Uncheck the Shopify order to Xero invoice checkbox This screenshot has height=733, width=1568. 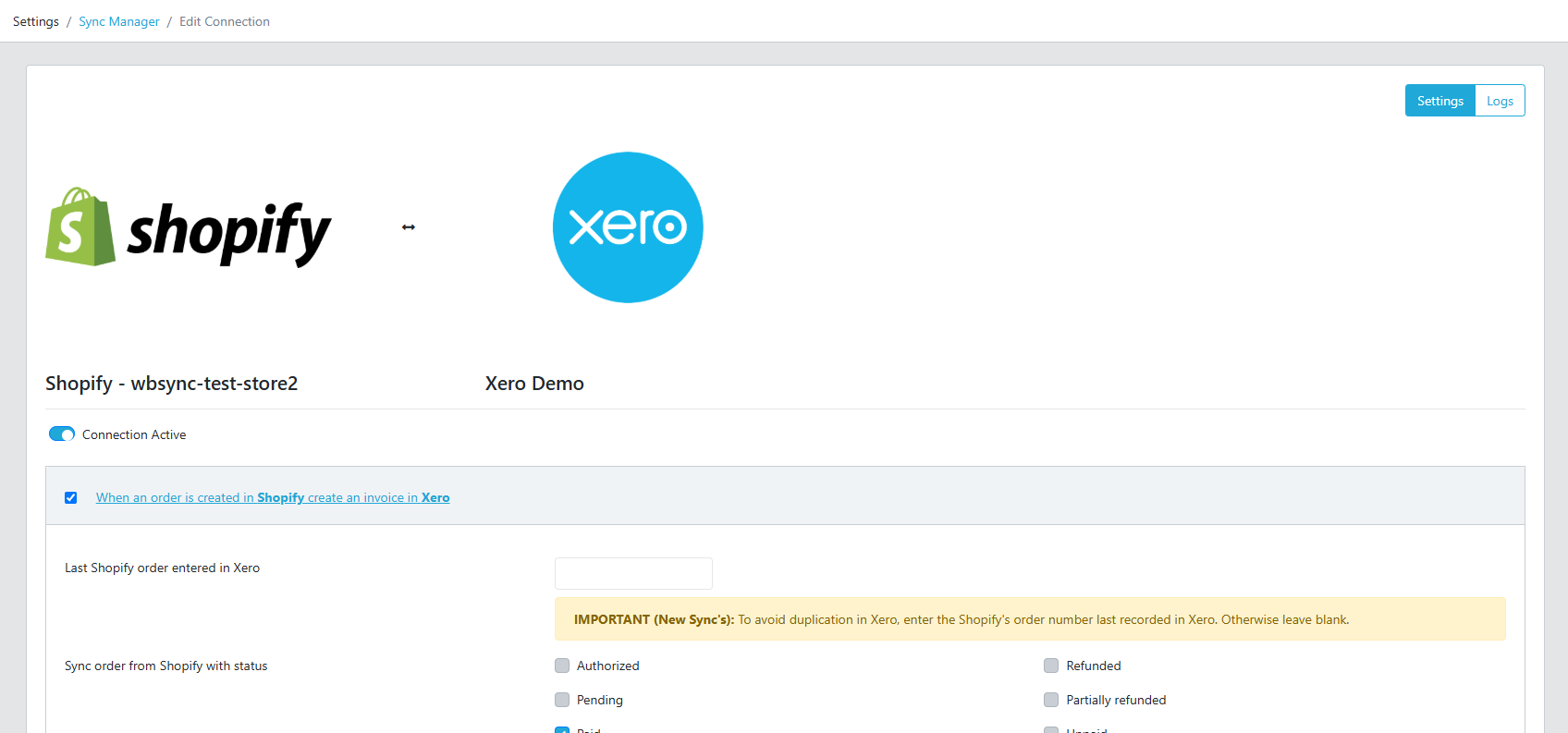point(71,497)
